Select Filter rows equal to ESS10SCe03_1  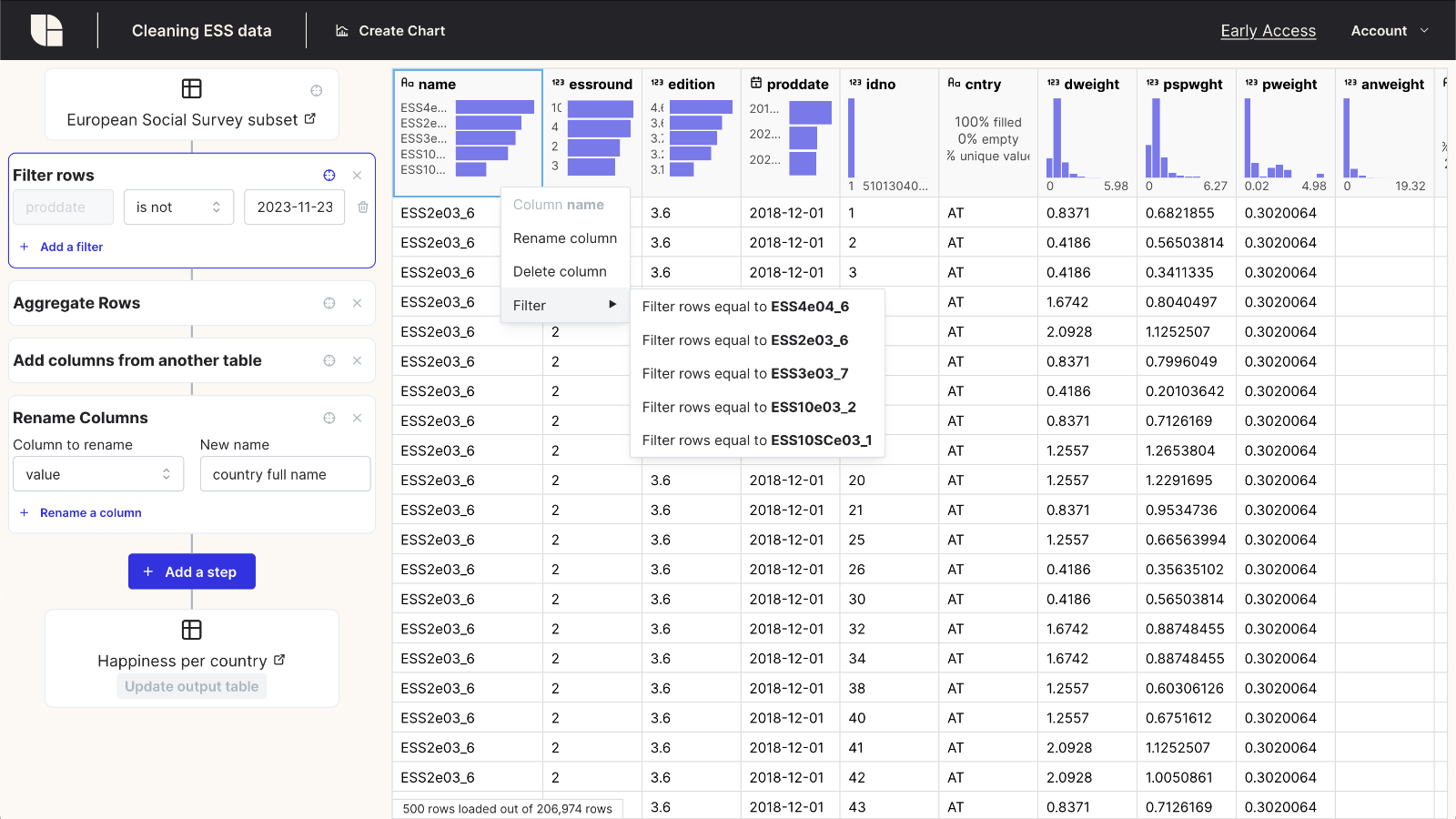[x=758, y=440]
